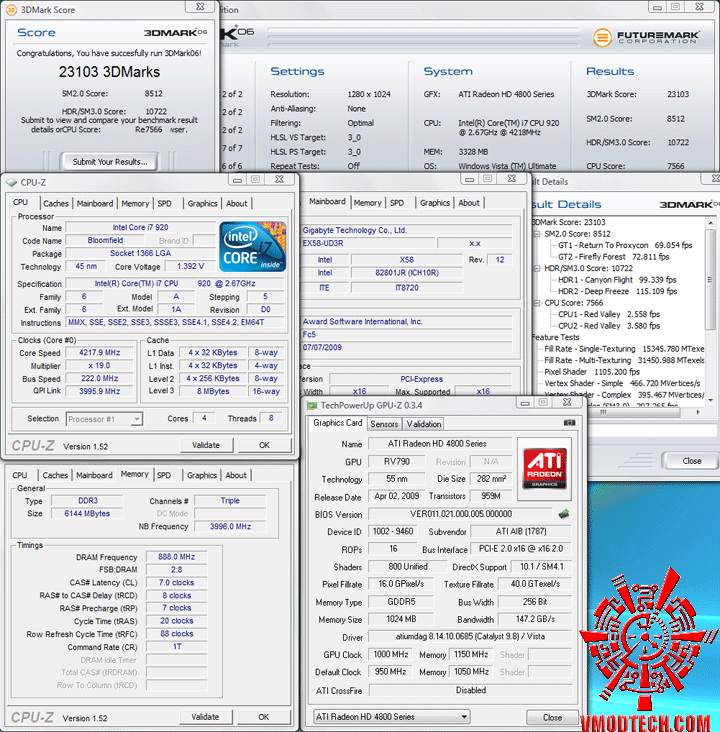The width and height of the screenshot is (720, 732).
Task: Click the GPU-Z window title icon
Action: pos(311,406)
